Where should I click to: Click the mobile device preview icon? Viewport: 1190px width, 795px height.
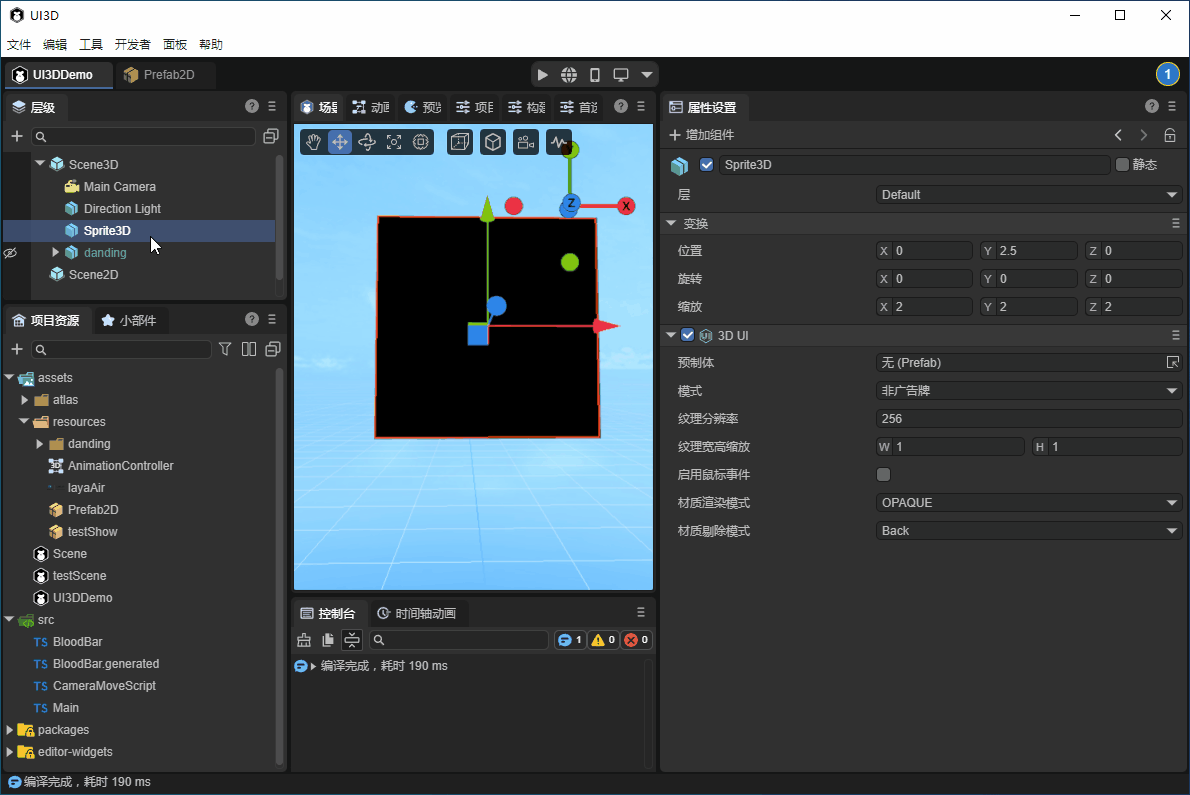pos(595,75)
